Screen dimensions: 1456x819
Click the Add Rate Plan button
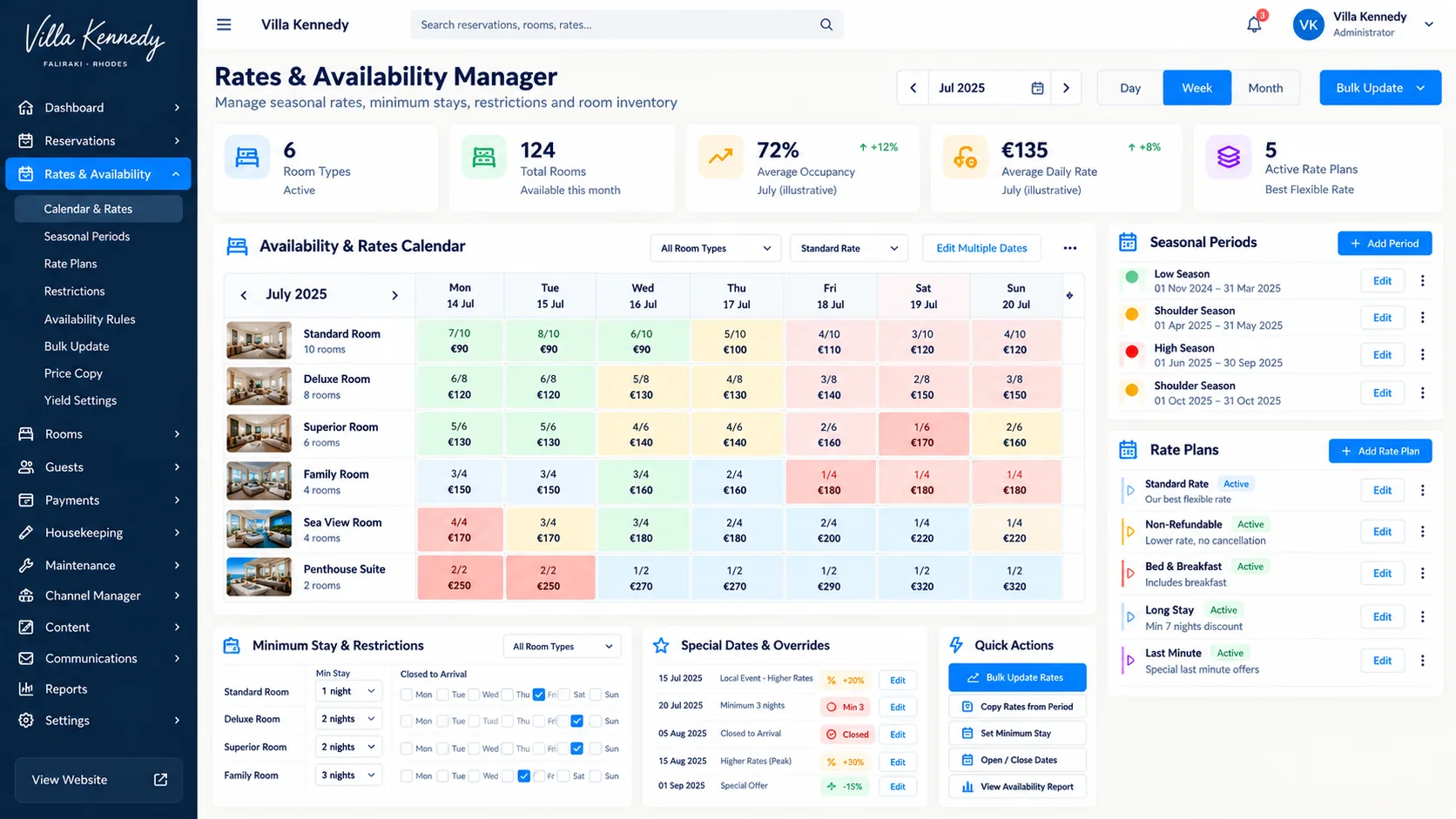pyautogui.click(x=1380, y=451)
